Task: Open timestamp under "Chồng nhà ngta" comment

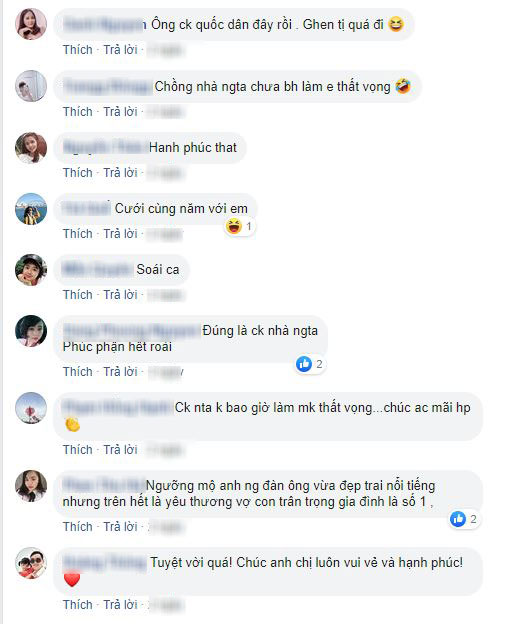Action: (166, 112)
